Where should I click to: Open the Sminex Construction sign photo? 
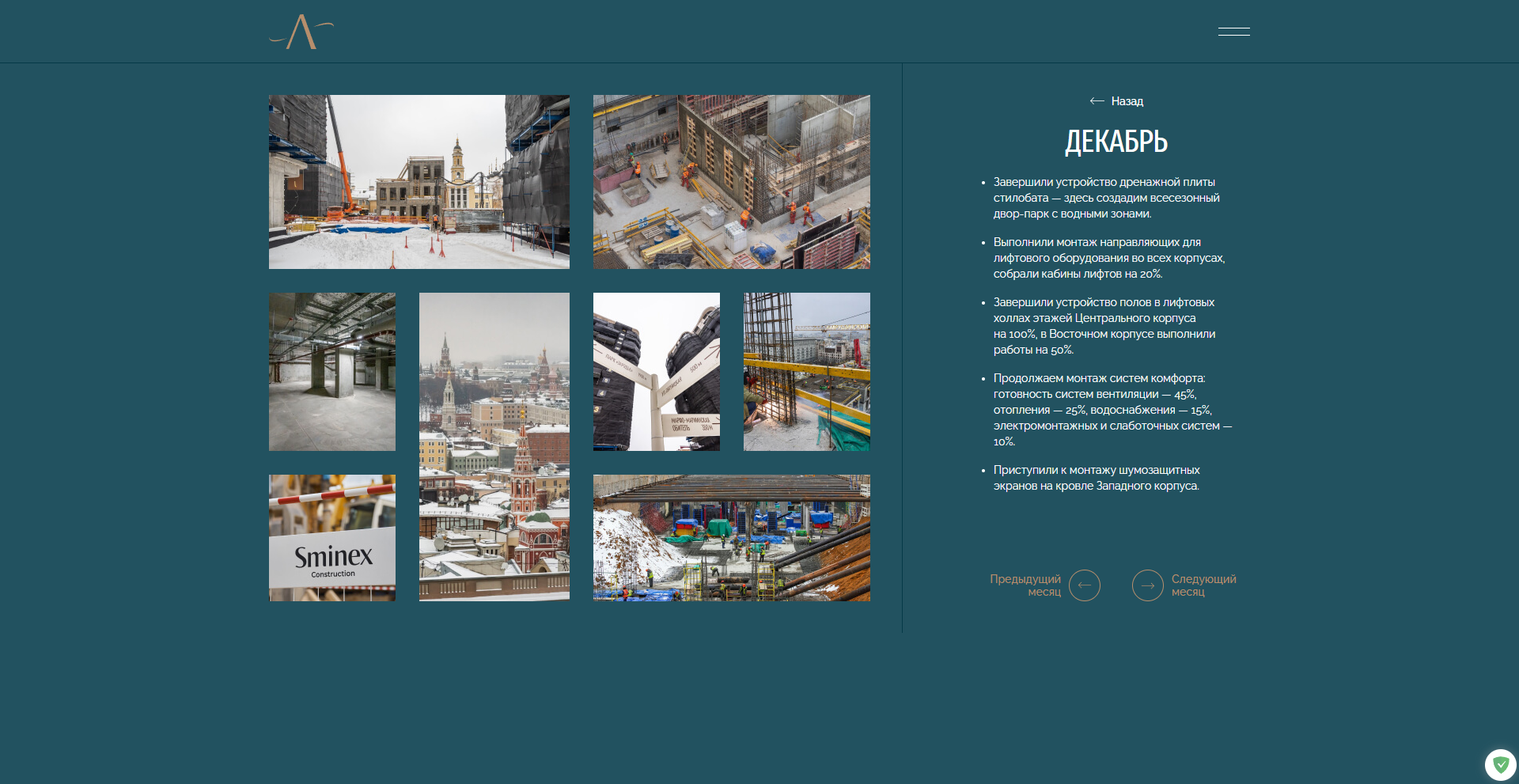[x=332, y=538]
